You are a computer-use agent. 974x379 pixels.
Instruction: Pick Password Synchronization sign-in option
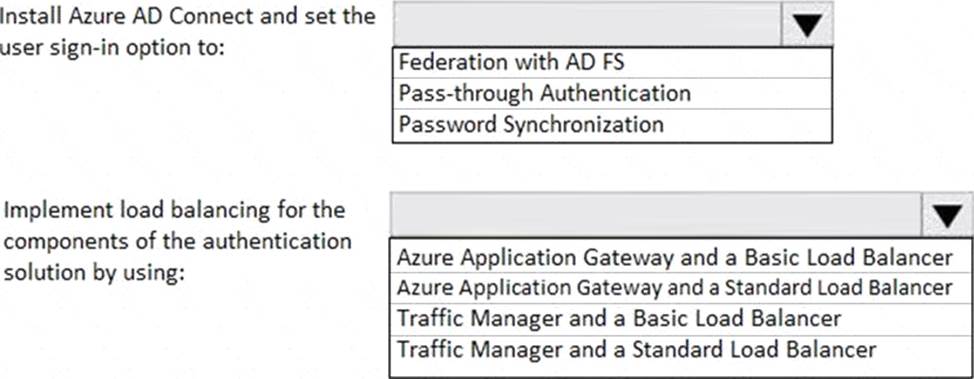click(612, 124)
